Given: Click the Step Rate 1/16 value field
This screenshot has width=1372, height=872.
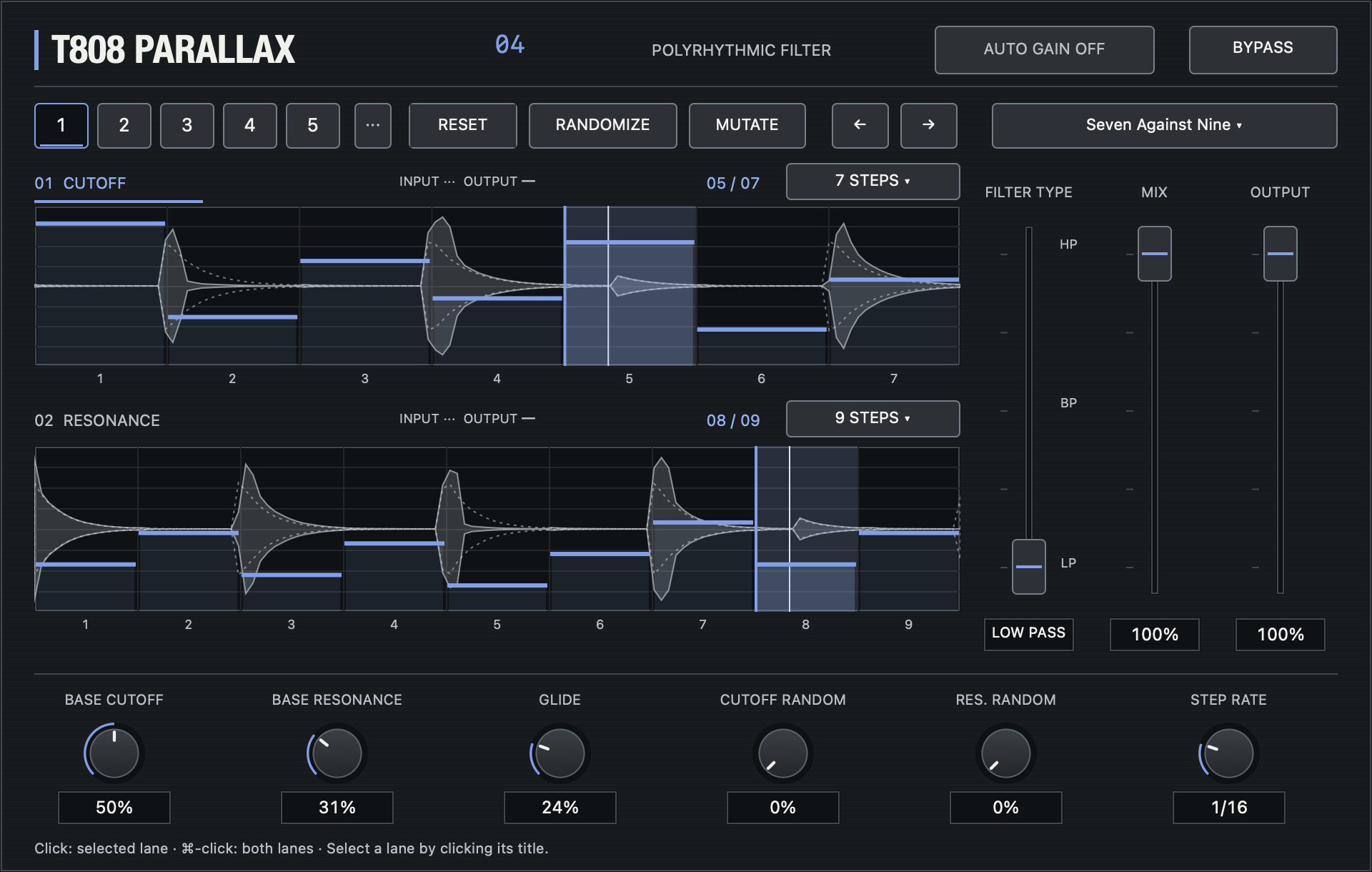Looking at the screenshot, I should point(1229,808).
